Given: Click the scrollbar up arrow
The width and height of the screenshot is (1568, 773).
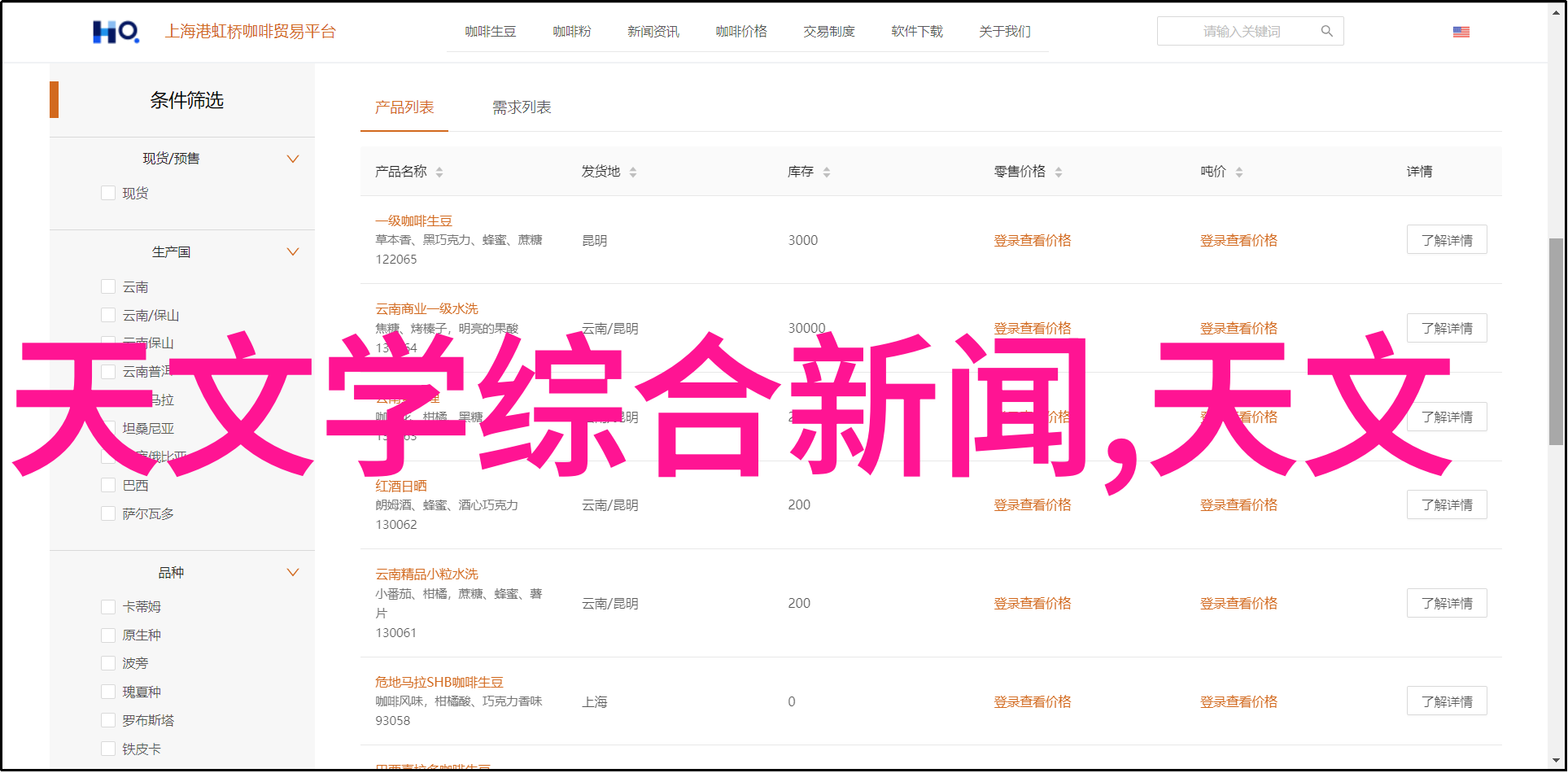Looking at the screenshot, I should coord(1555,13).
